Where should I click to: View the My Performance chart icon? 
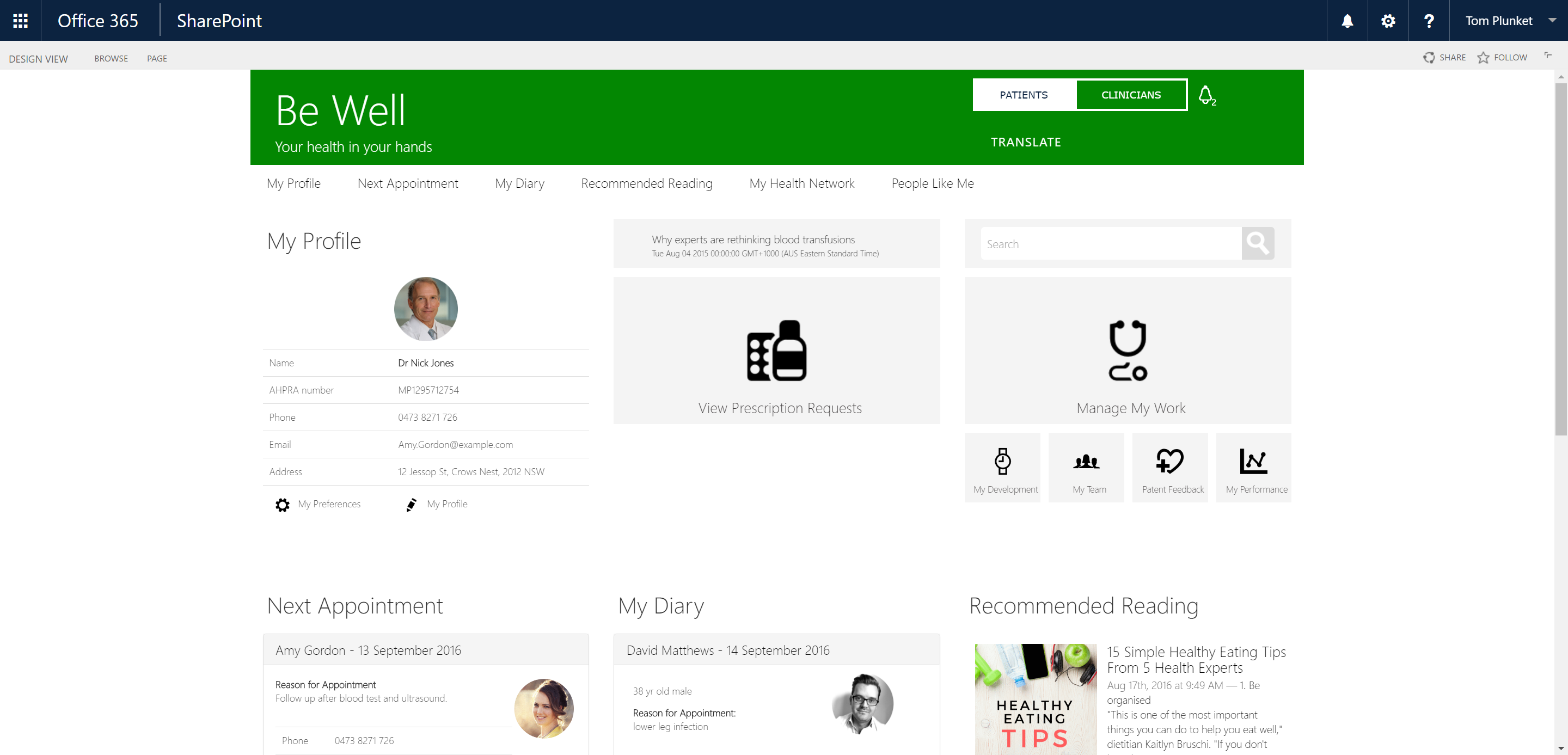(x=1253, y=461)
